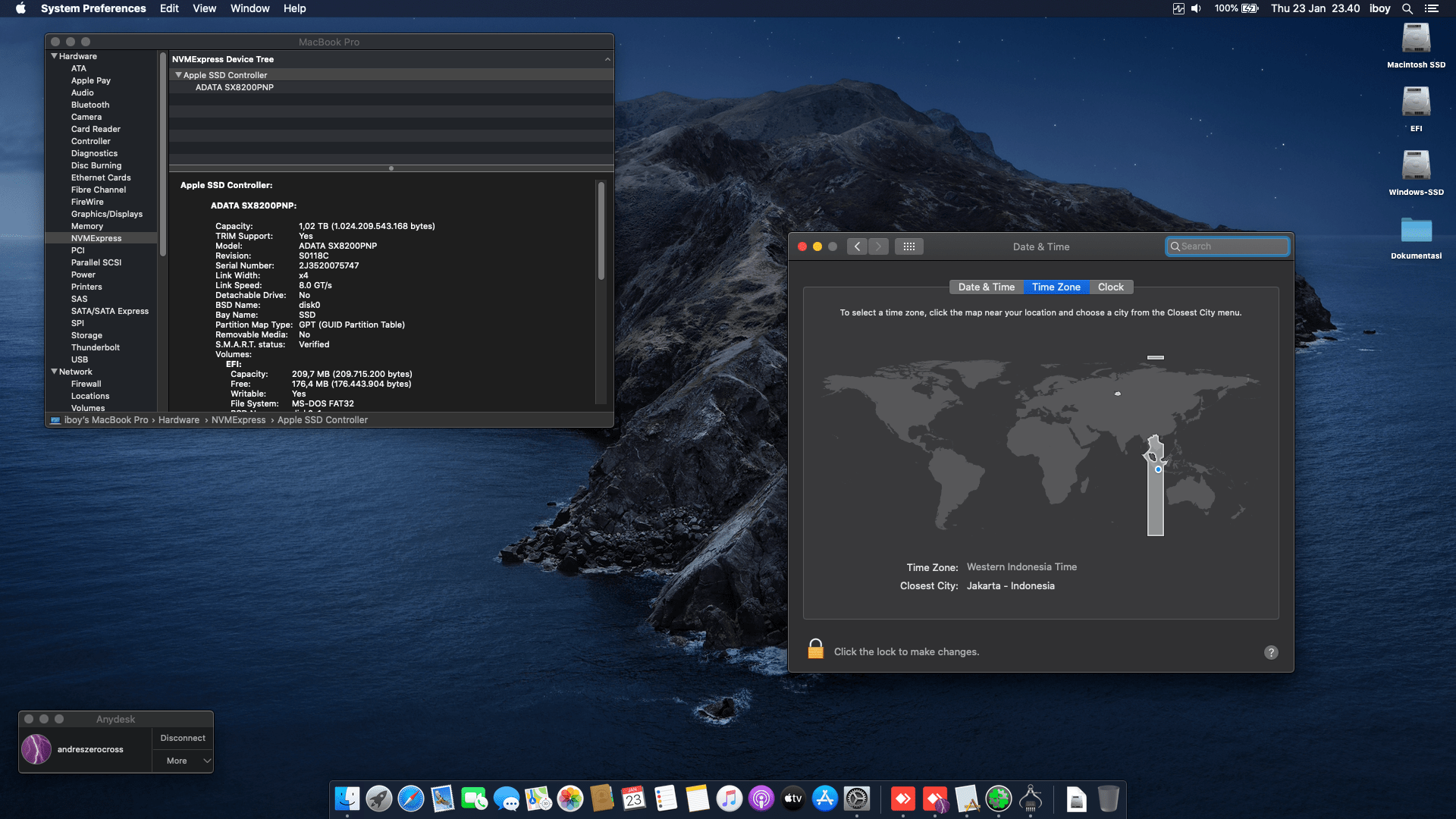Open Messages from the Dock
This screenshot has width=1456, height=819.
507,799
